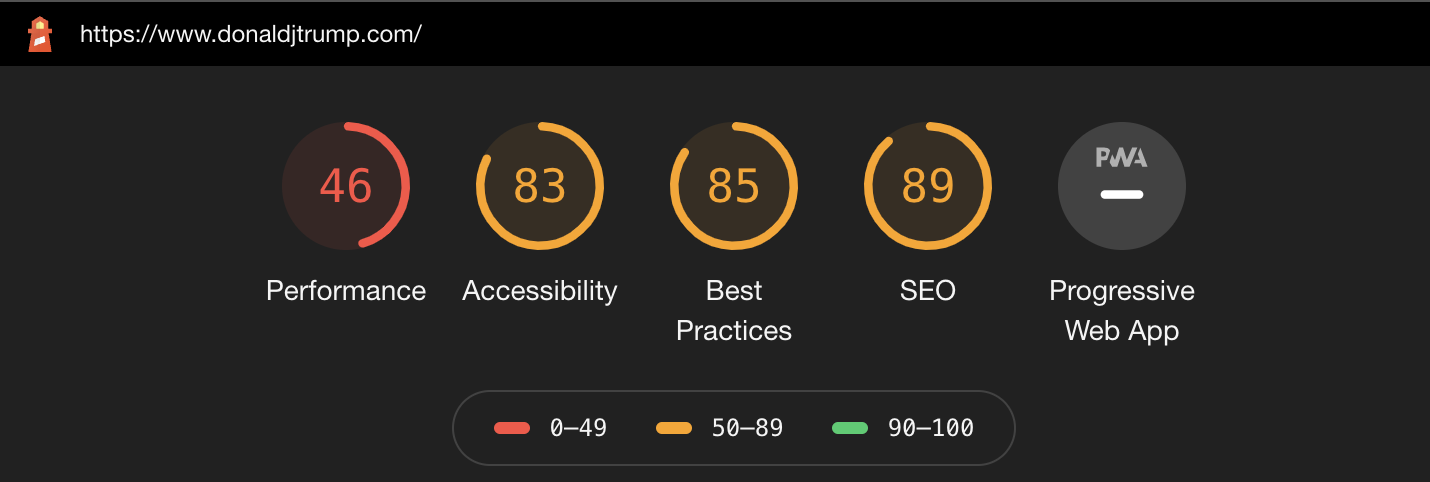Click the 0–49 range text
The width and height of the screenshot is (1430, 482).
point(578,428)
